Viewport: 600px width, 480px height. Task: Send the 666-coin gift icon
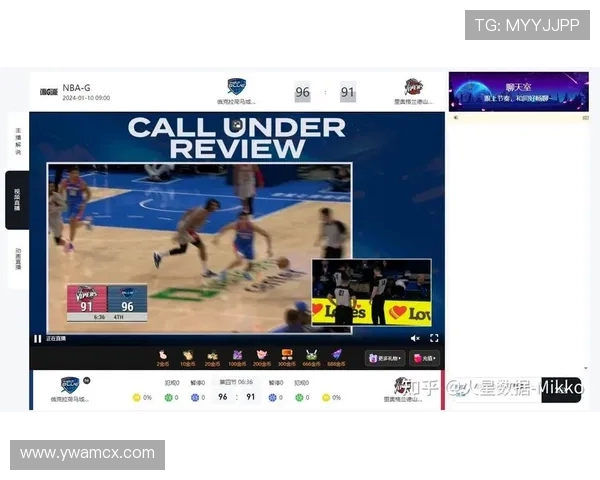coord(312,354)
